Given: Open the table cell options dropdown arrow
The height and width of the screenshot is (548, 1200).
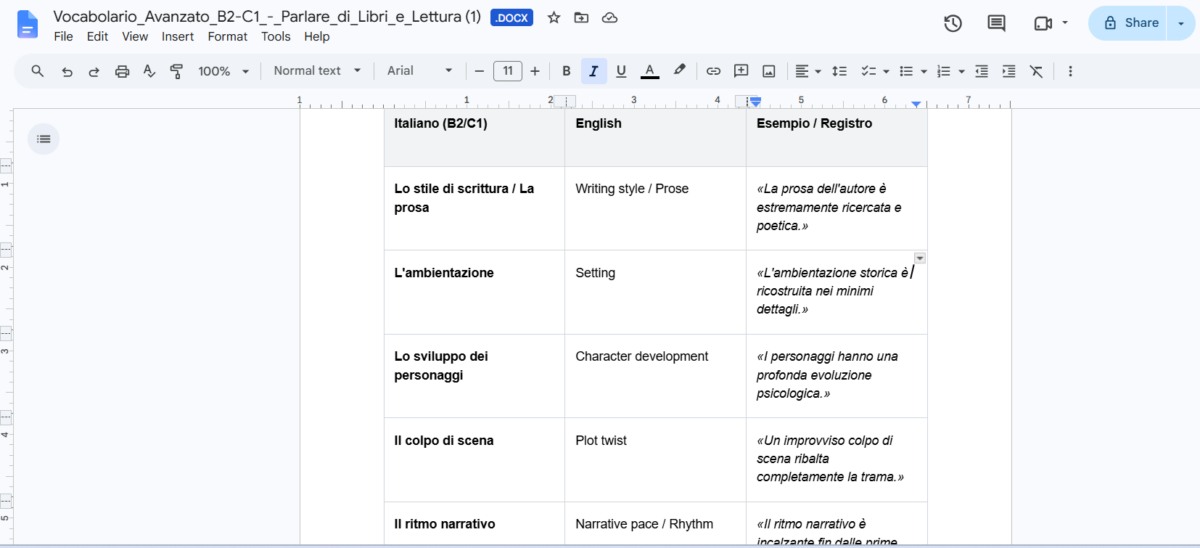Looking at the screenshot, I should 919,258.
